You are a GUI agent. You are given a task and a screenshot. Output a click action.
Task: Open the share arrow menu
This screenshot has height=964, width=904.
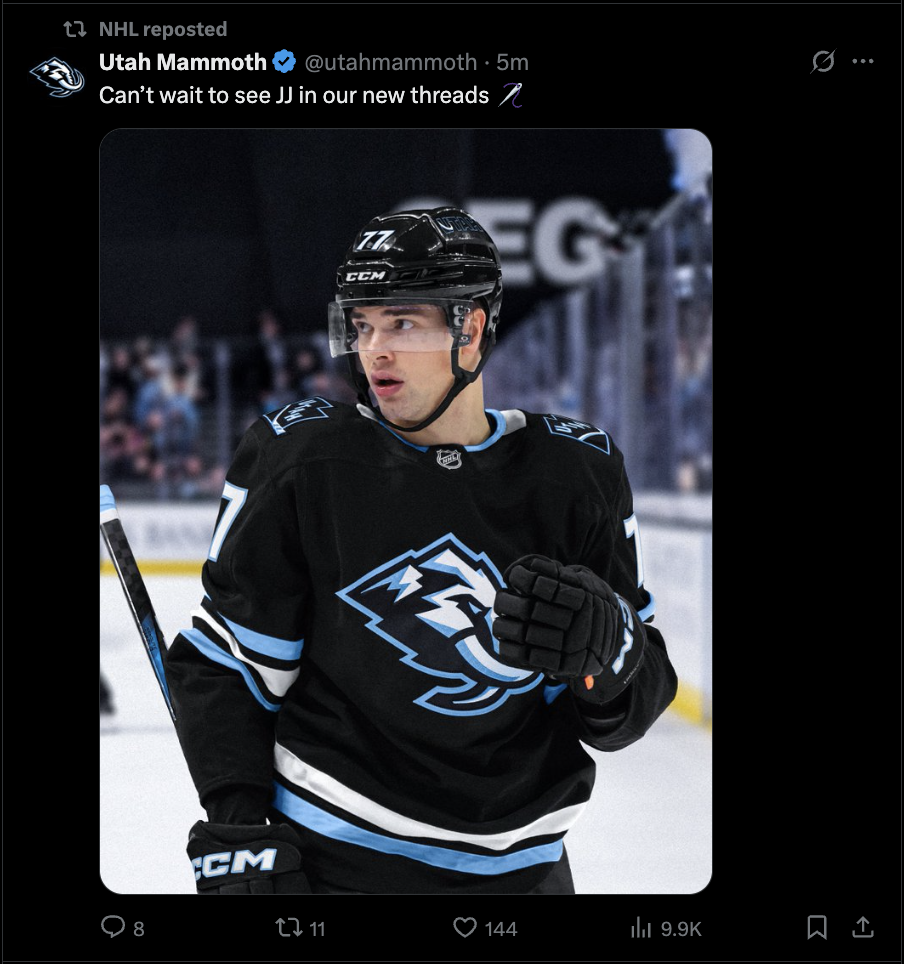coord(863,927)
